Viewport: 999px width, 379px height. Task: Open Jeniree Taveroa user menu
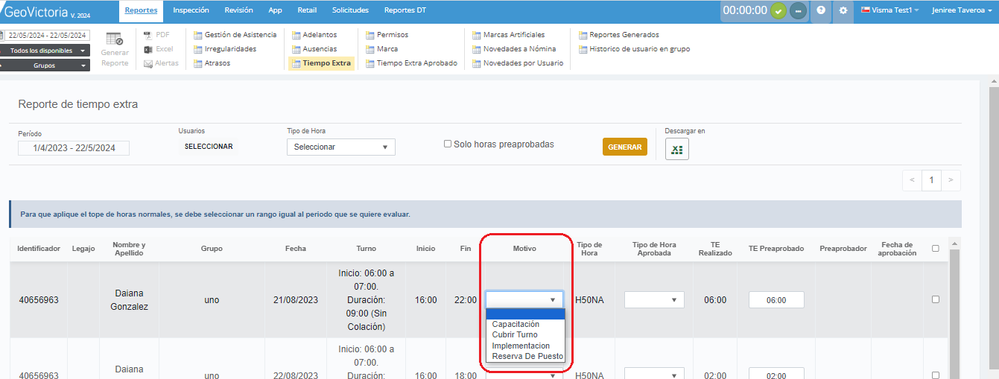962,11
